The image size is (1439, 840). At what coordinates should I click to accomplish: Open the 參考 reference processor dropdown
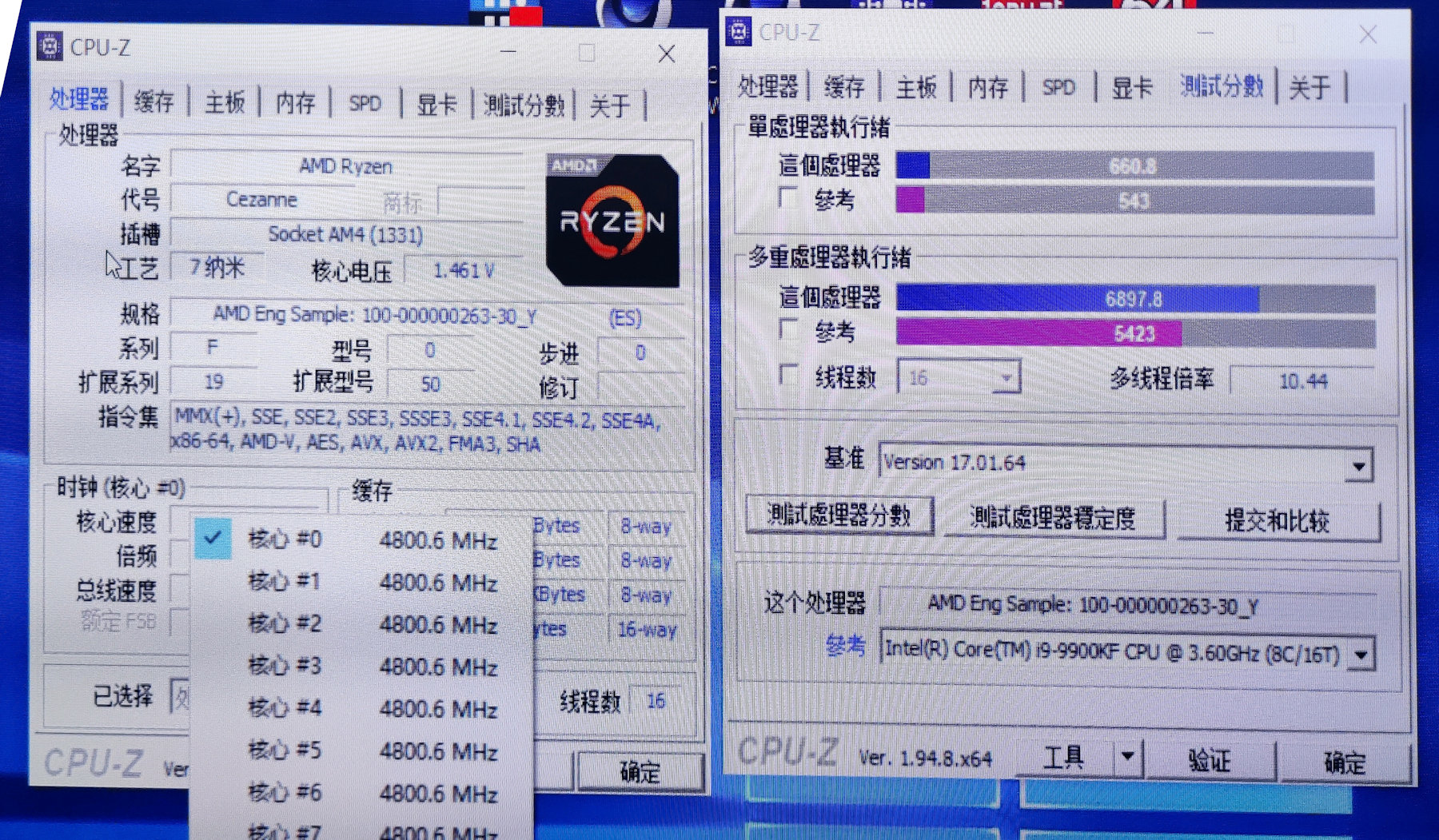[1127, 653]
